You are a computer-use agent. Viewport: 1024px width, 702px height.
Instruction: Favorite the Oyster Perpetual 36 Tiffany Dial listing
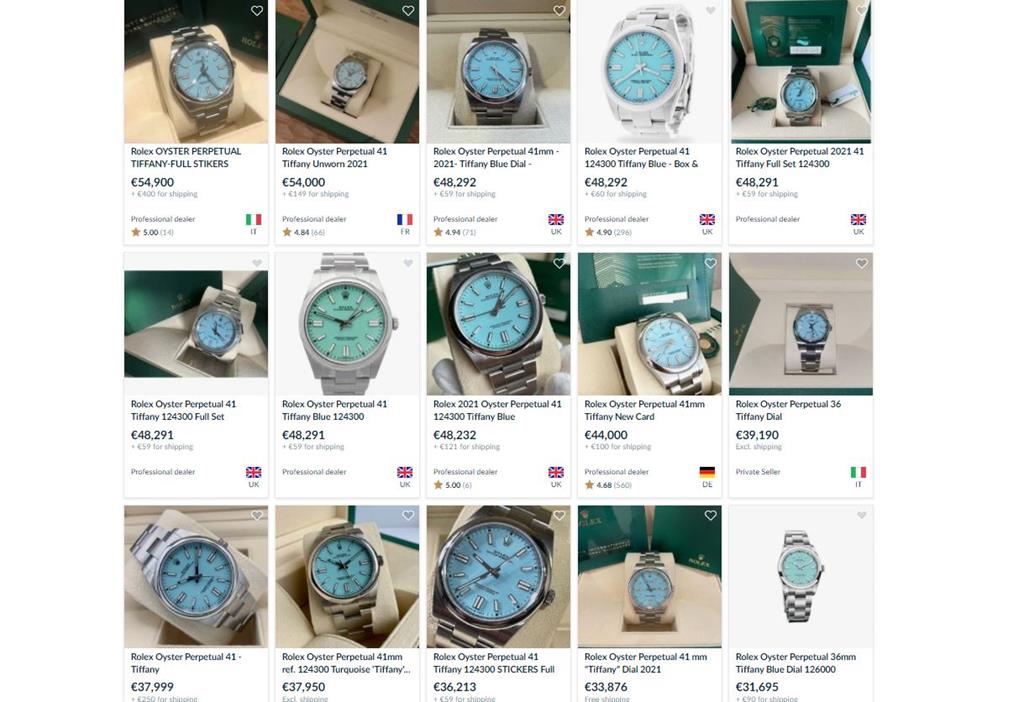[x=862, y=263]
